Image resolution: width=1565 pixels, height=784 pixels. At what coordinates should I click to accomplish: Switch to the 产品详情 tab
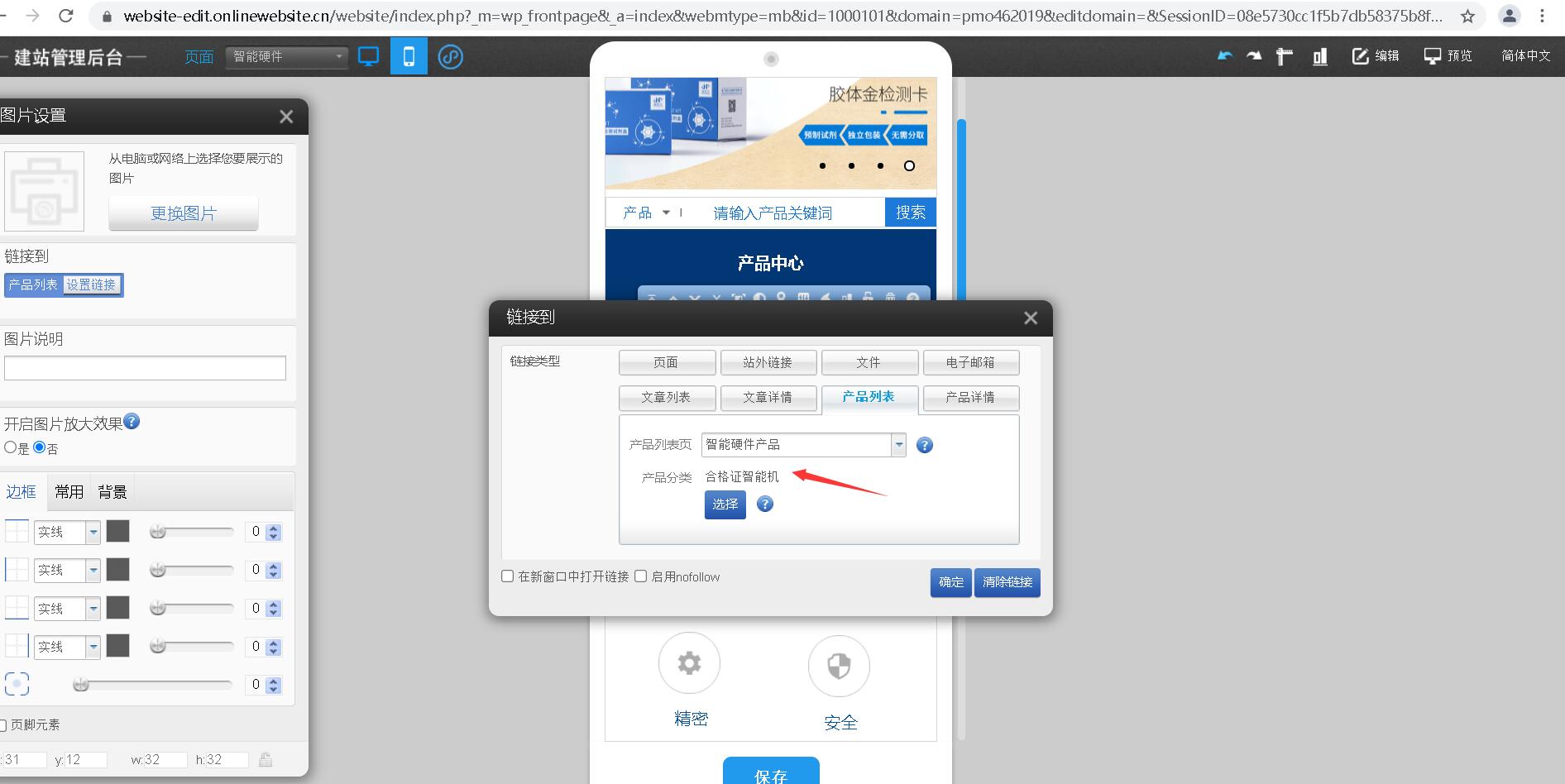pyautogui.click(x=969, y=398)
